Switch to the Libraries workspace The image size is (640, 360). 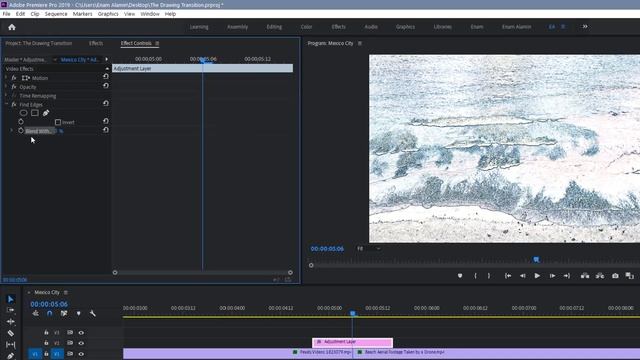[443, 27]
